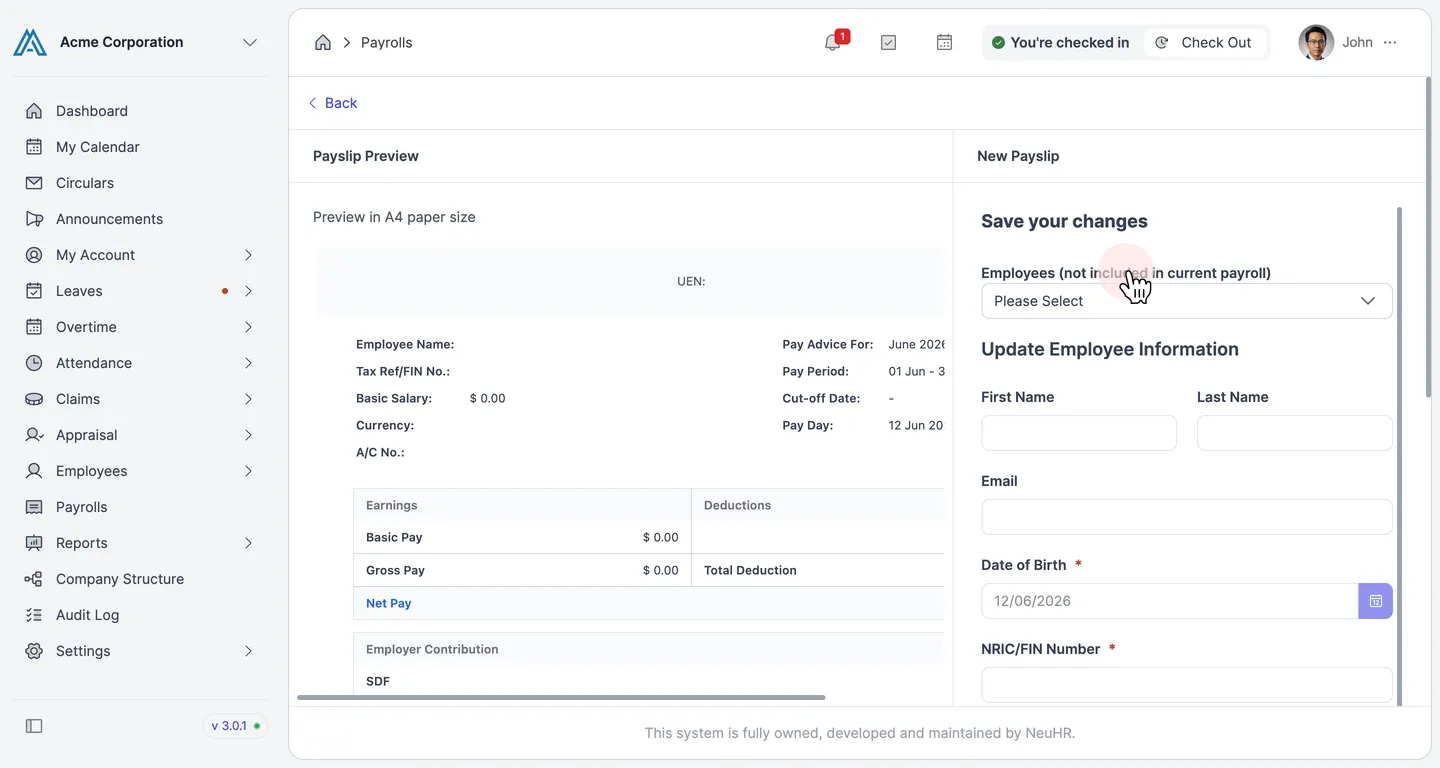This screenshot has height=768, width=1440.
Task: Click the payslip preview horizontal scrollbar
Action: 561,697
